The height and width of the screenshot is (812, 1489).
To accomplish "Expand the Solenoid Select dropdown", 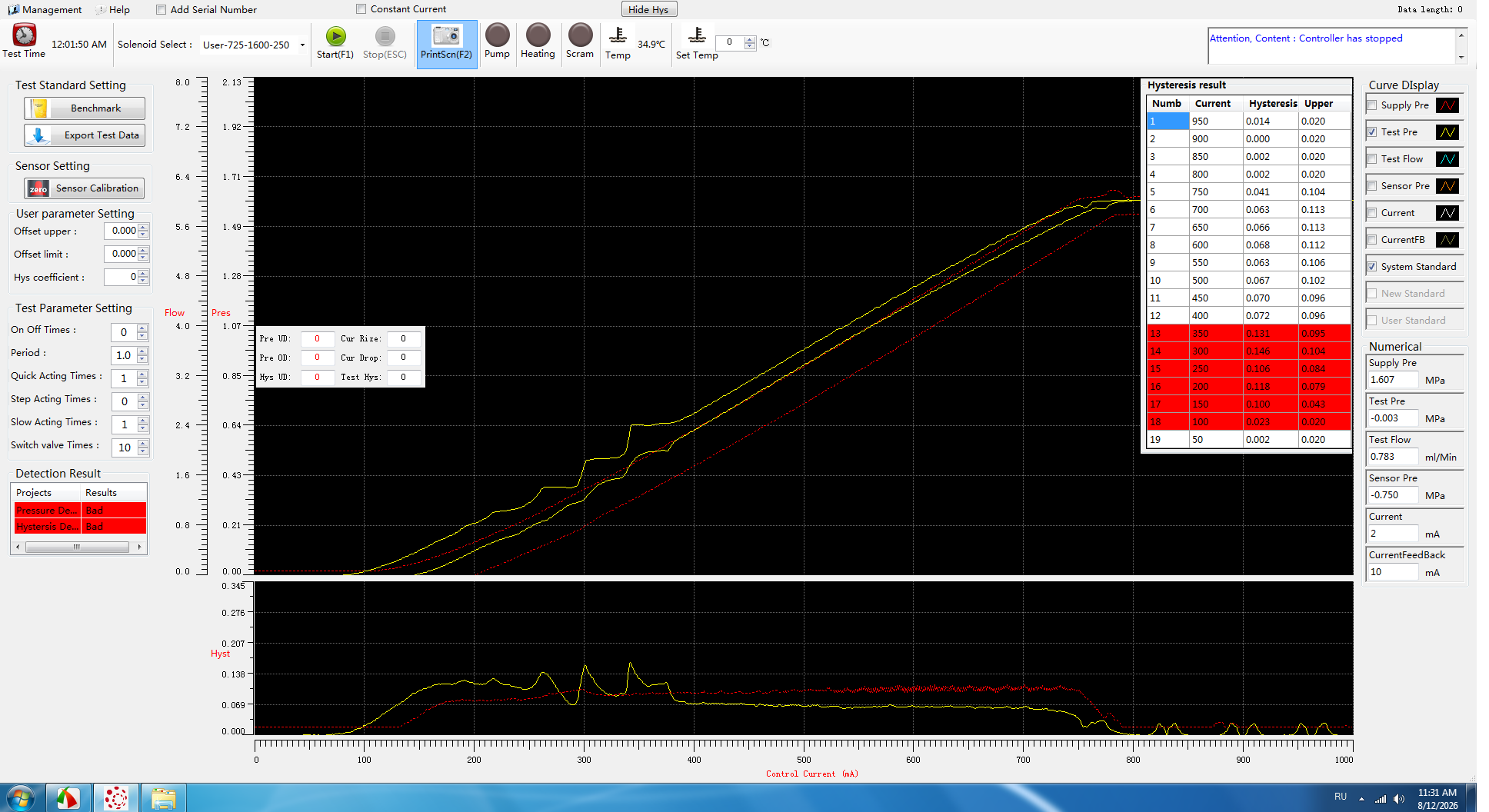I will click(302, 45).
